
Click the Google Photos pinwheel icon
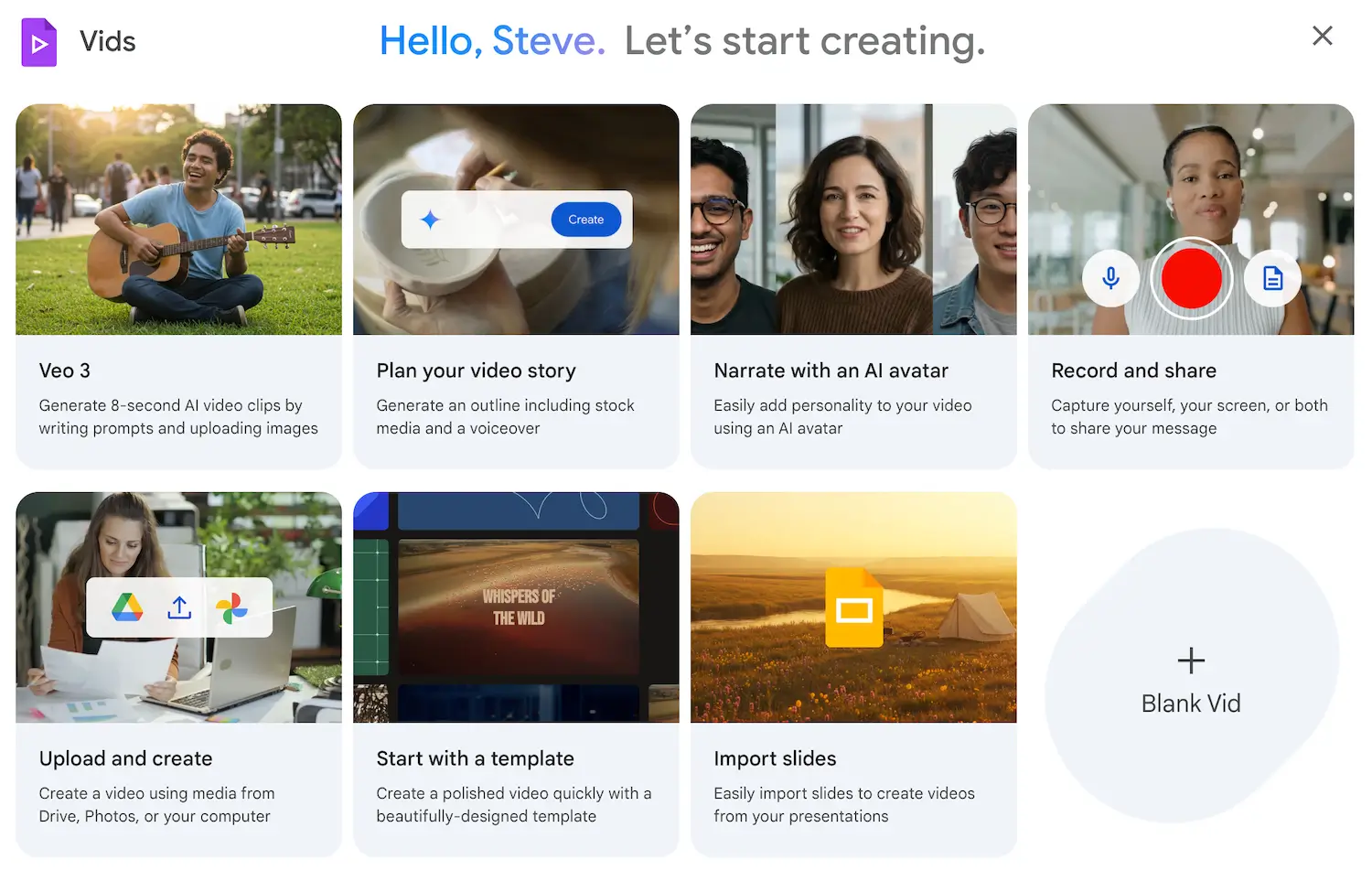(x=231, y=607)
